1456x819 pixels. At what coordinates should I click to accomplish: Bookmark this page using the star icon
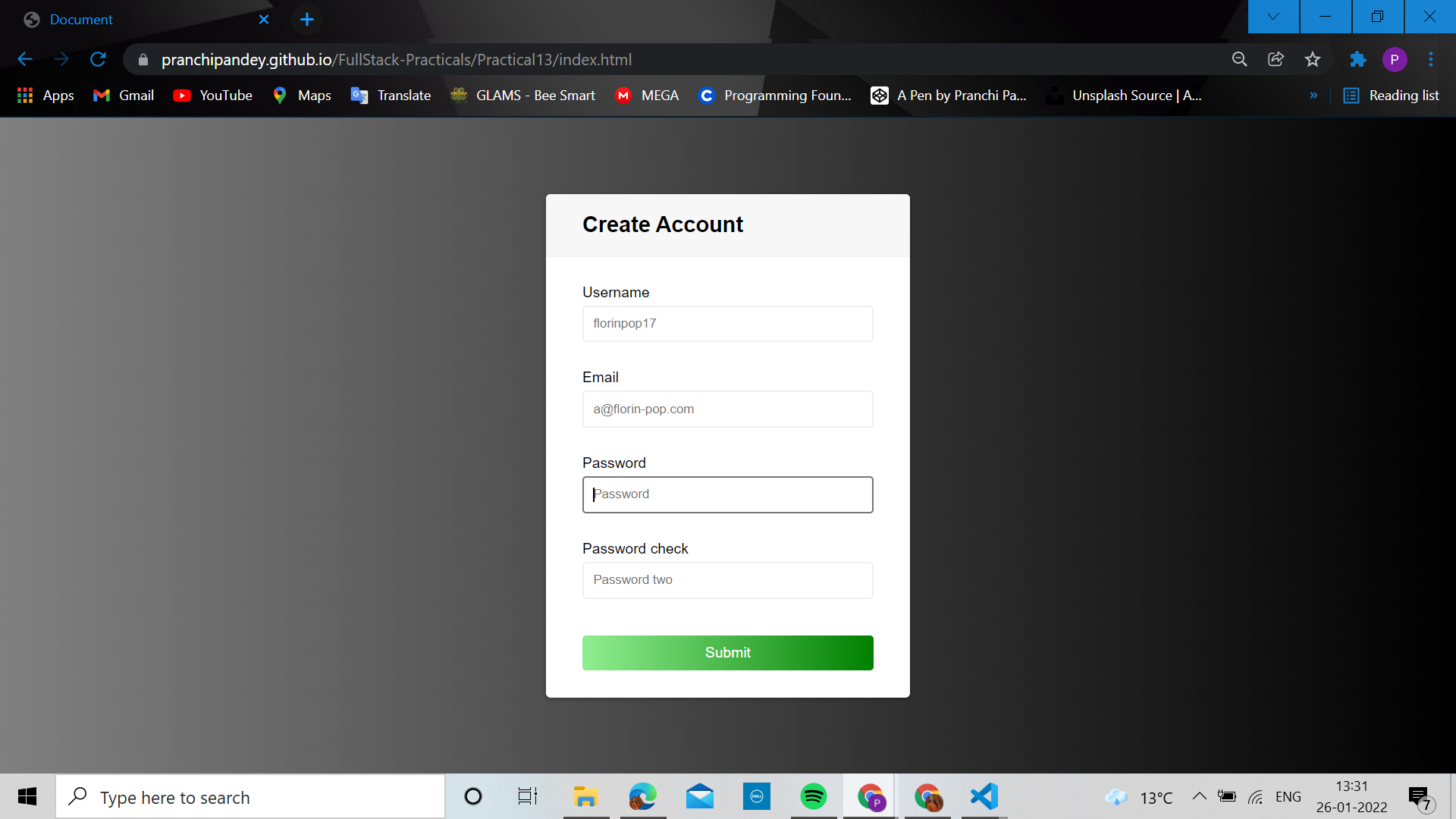[x=1313, y=59]
